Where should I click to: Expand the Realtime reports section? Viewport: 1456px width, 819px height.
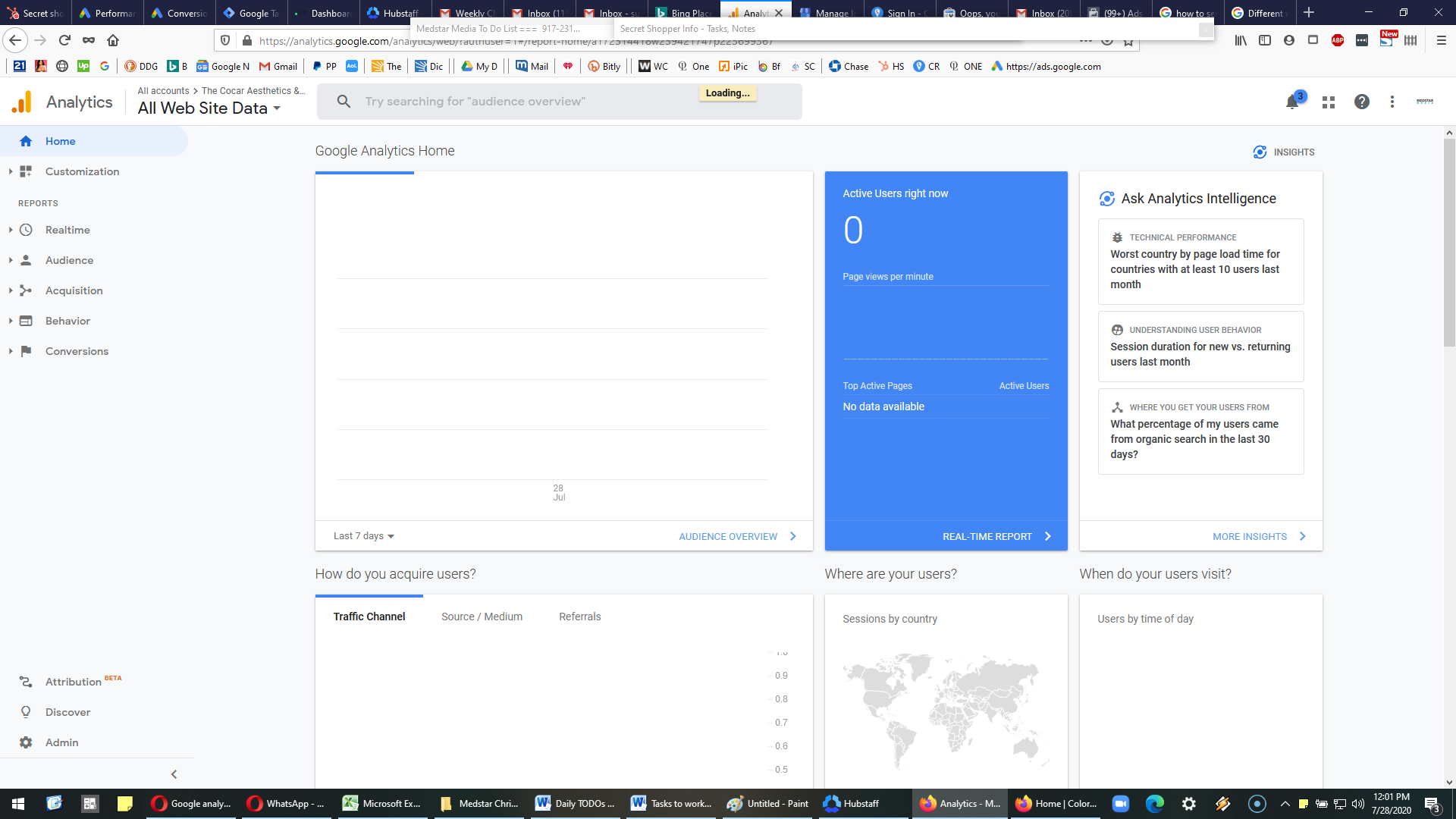coord(67,230)
